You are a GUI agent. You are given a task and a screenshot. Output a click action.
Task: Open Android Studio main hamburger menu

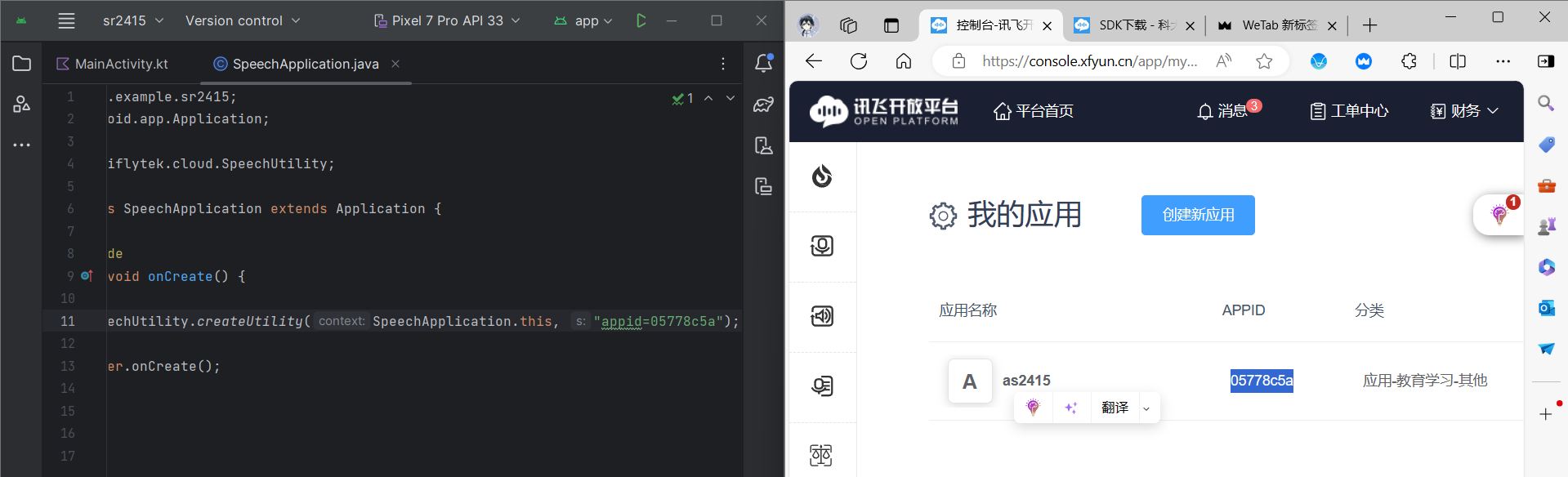[x=67, y=21]
